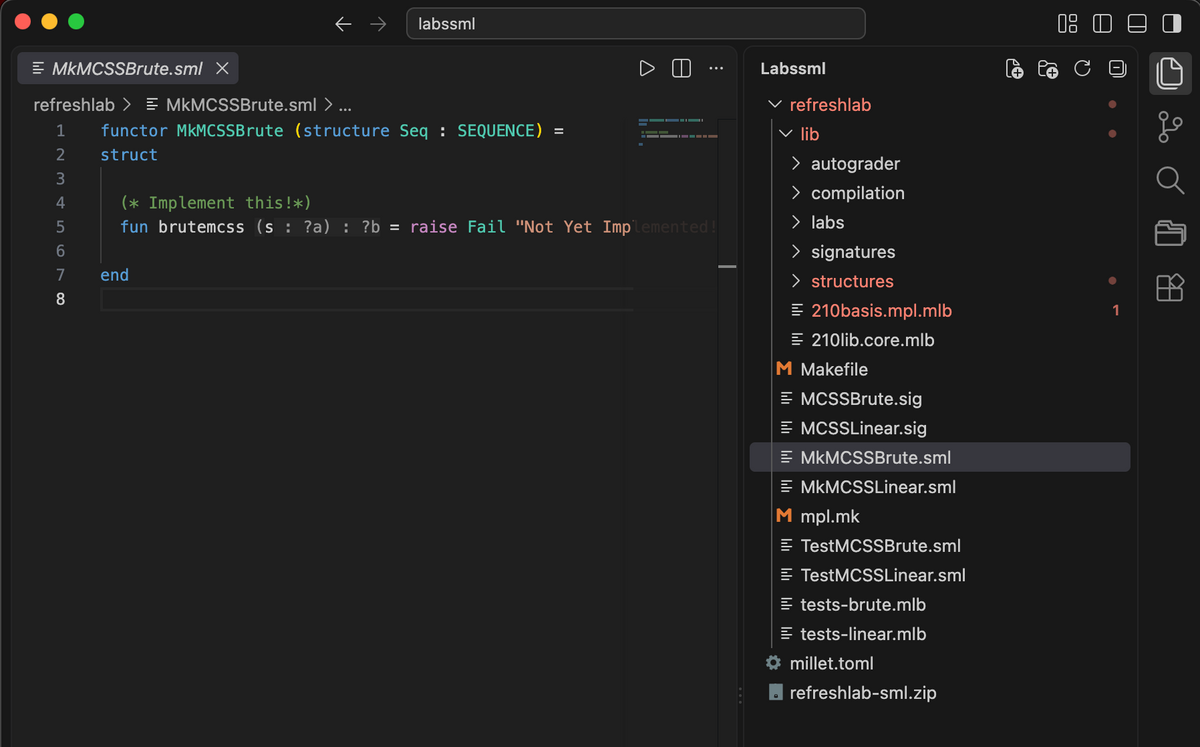The height and width of the screenshot is (747, 1200).
Task: Click the Implement this comment
Action: [217, 203]
